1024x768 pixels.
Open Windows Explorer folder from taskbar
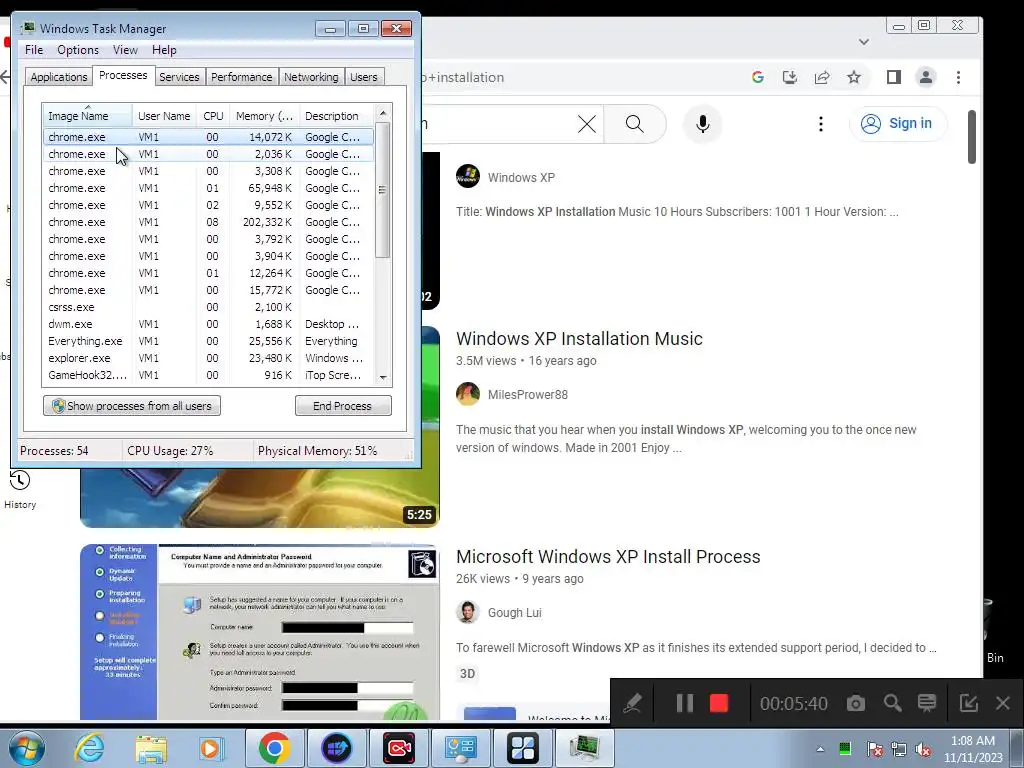pos(151,748)
